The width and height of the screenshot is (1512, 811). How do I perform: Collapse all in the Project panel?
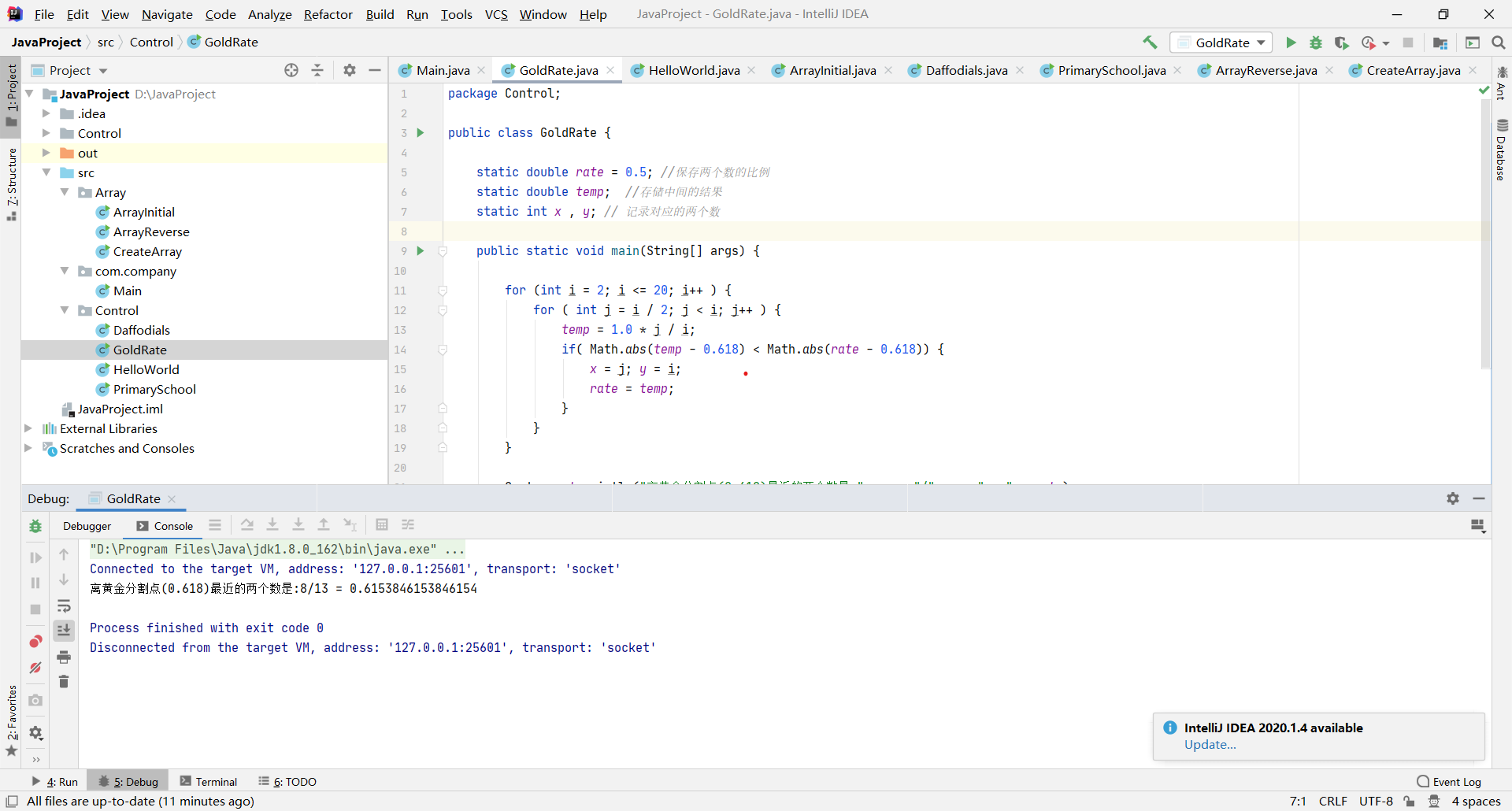click(317, 70)
